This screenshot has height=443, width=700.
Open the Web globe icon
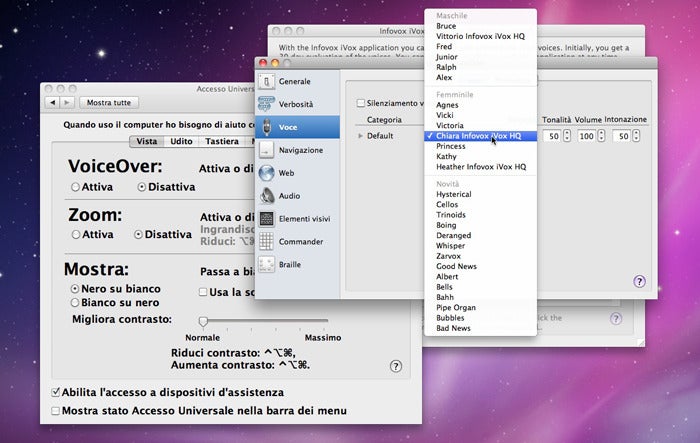267,173
